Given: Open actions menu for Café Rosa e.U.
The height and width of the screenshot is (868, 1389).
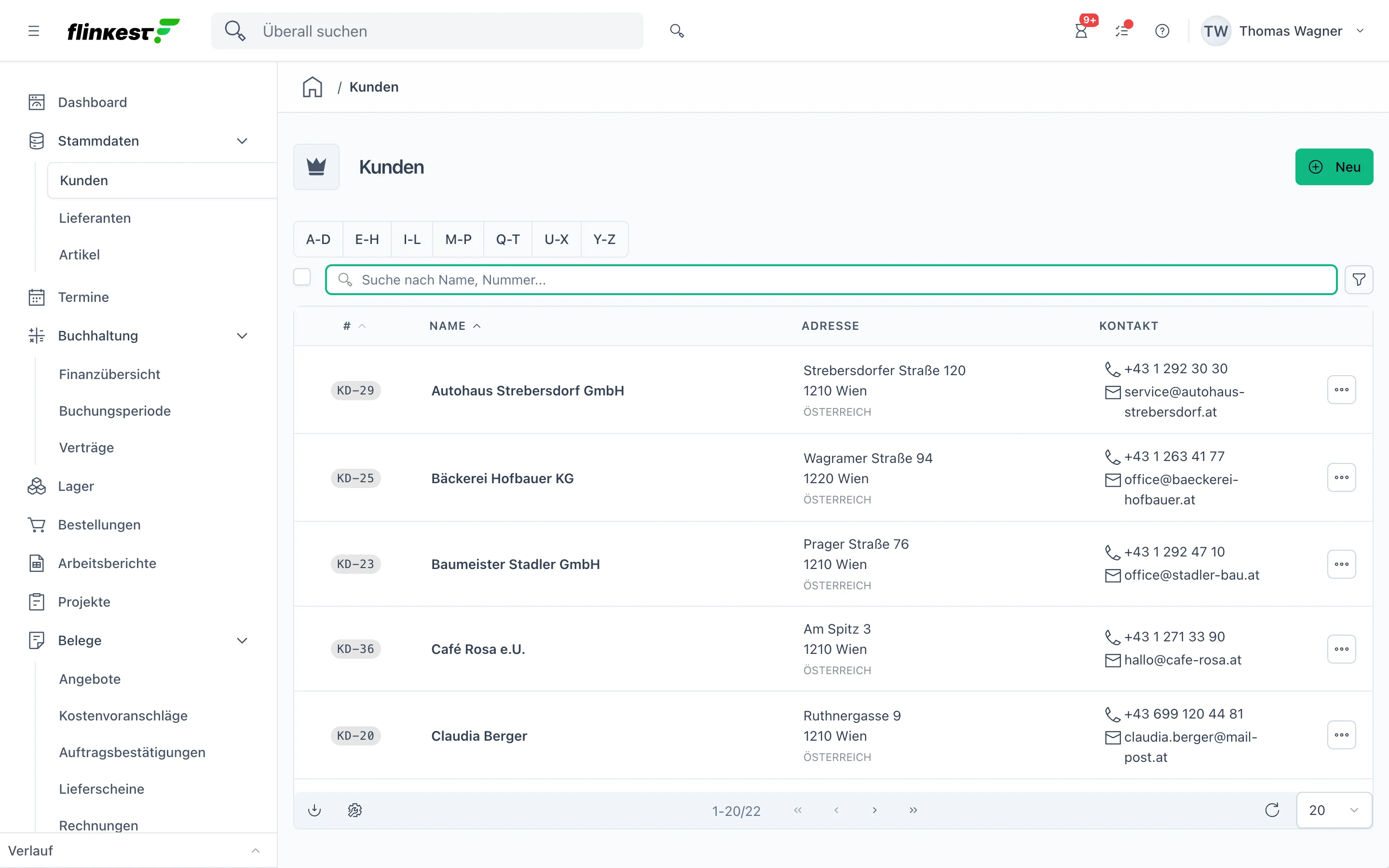Looking at the screenshot, I should [x=1341, y=649].
